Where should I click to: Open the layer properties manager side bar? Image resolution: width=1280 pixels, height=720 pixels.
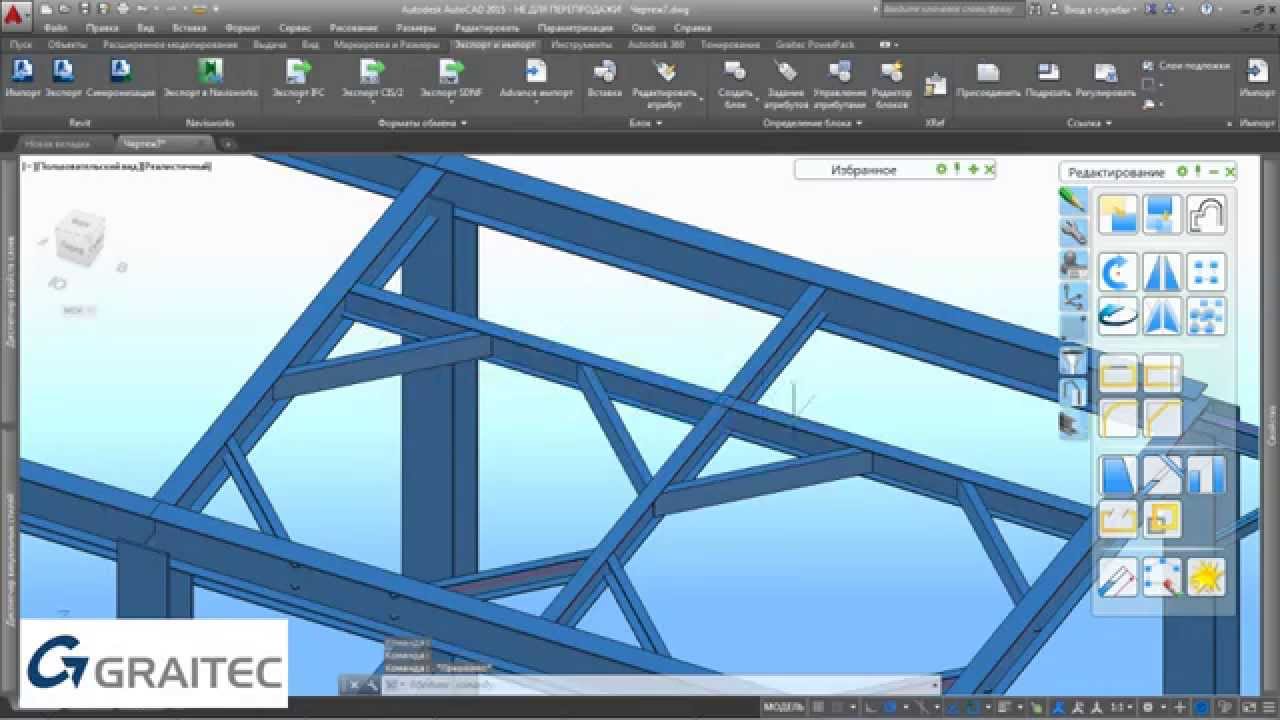[x=10, y=291]
